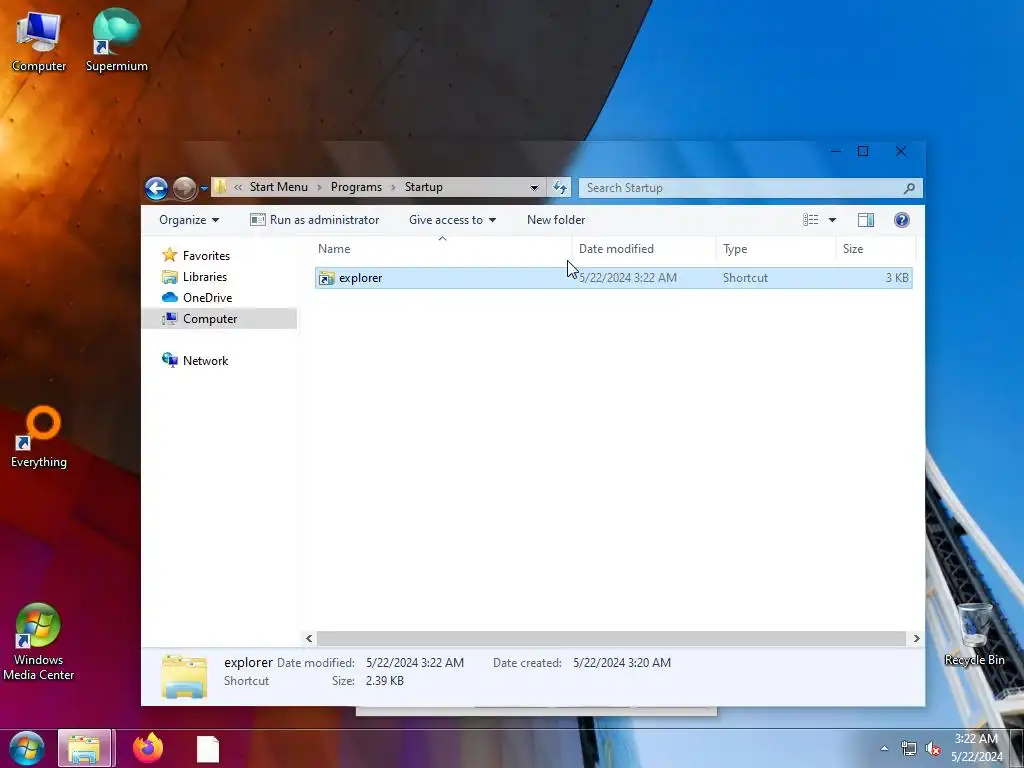
Task: Click the left arrow of the horizontal scrollbar
Action: pos(310,639)
